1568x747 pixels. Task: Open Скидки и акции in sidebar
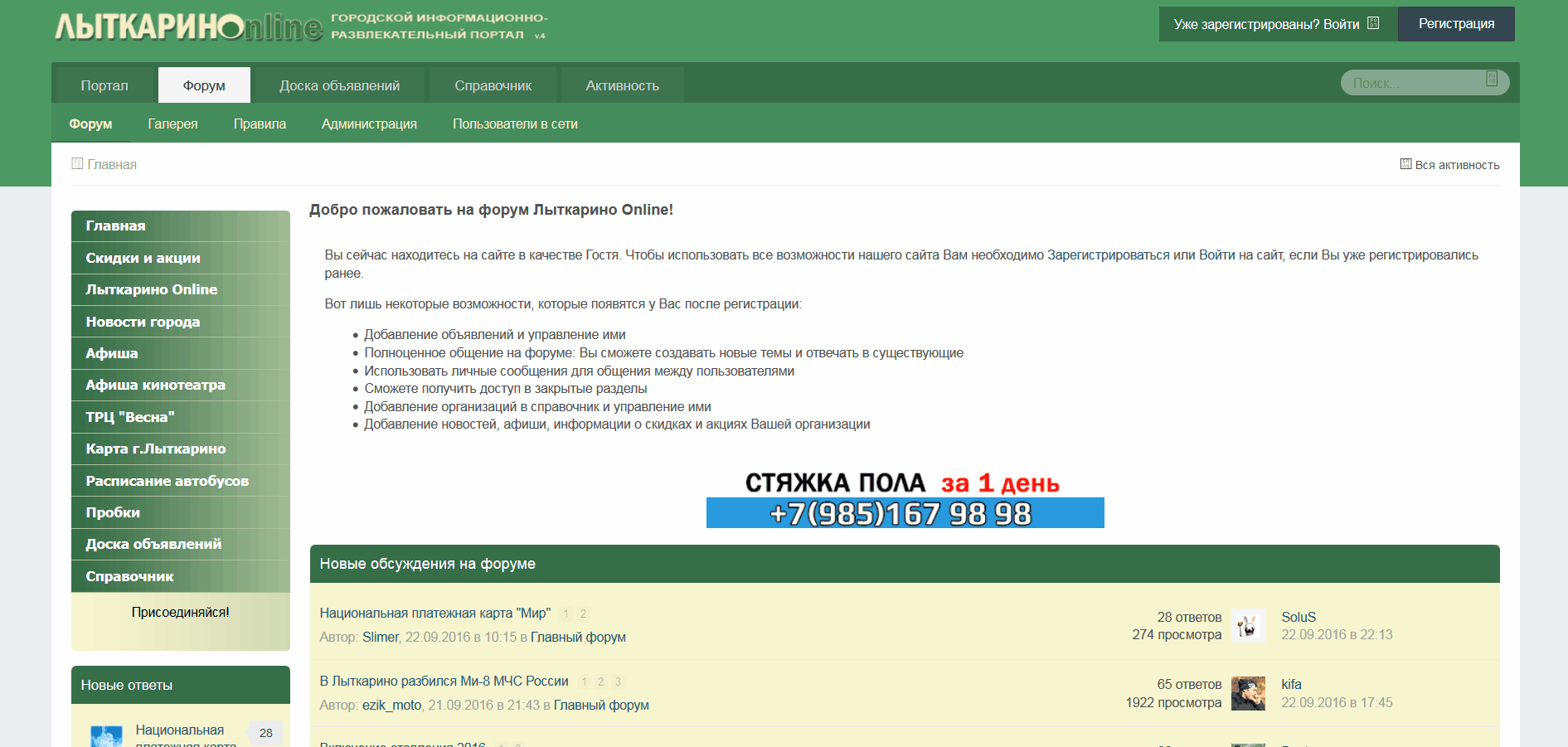[181, 258]
